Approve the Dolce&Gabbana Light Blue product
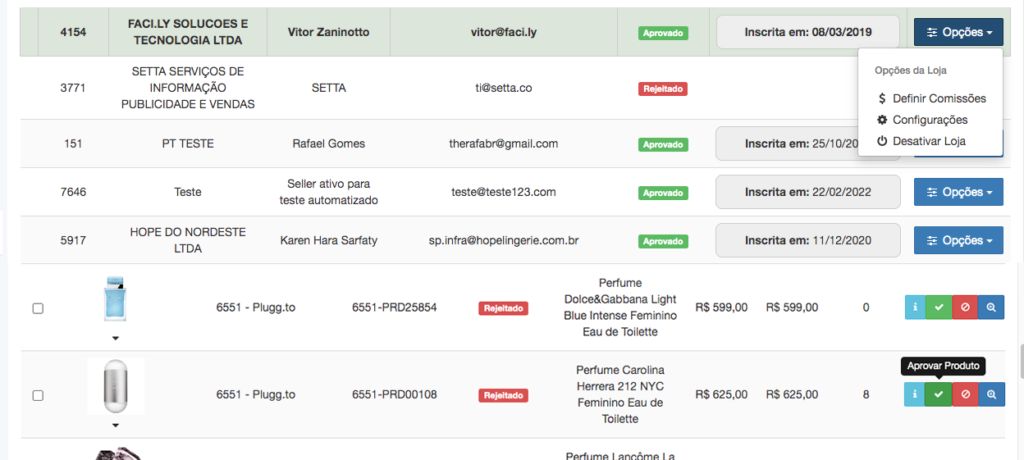 coord(939,308)
